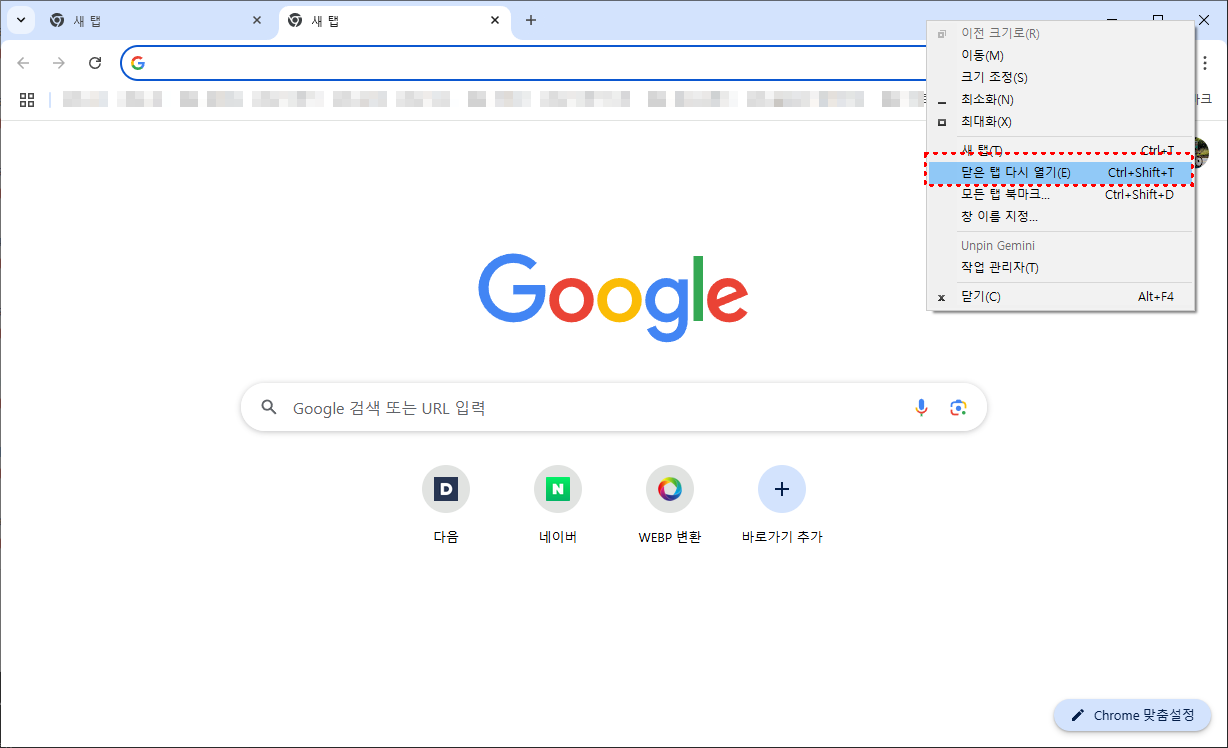Choose 창 이름 지정 menu item
Image resolution: width=1228 pixels, height=748 pixels.
click(x=1061, y=216)
